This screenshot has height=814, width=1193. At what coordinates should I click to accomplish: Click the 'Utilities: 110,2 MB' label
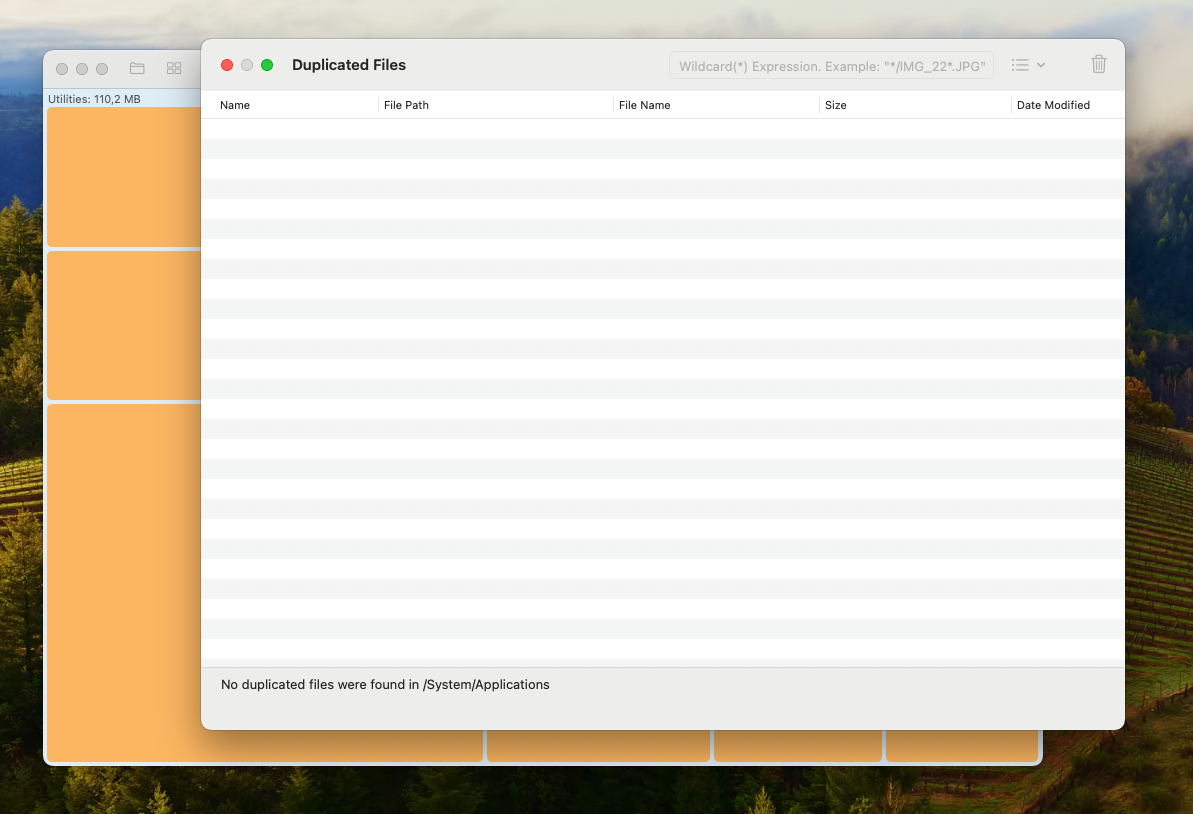(94, 99)
